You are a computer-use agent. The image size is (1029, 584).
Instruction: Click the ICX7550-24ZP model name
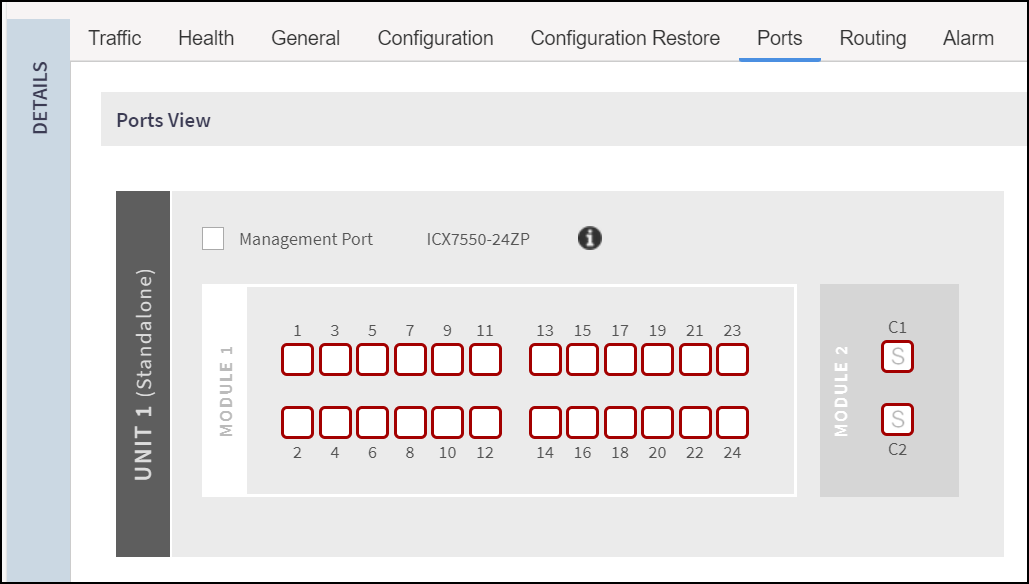478,240
